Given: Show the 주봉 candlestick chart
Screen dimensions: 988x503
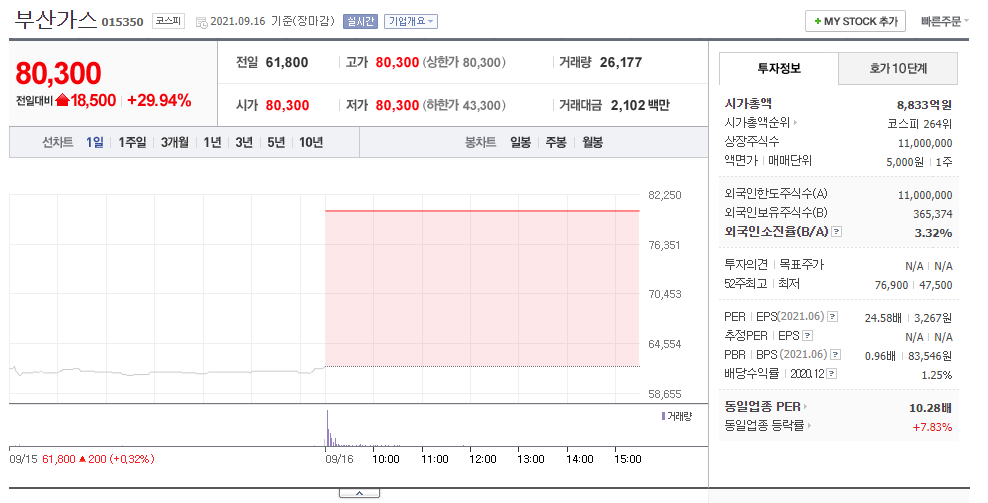Looking at the screenshot, I should (556, 142).
